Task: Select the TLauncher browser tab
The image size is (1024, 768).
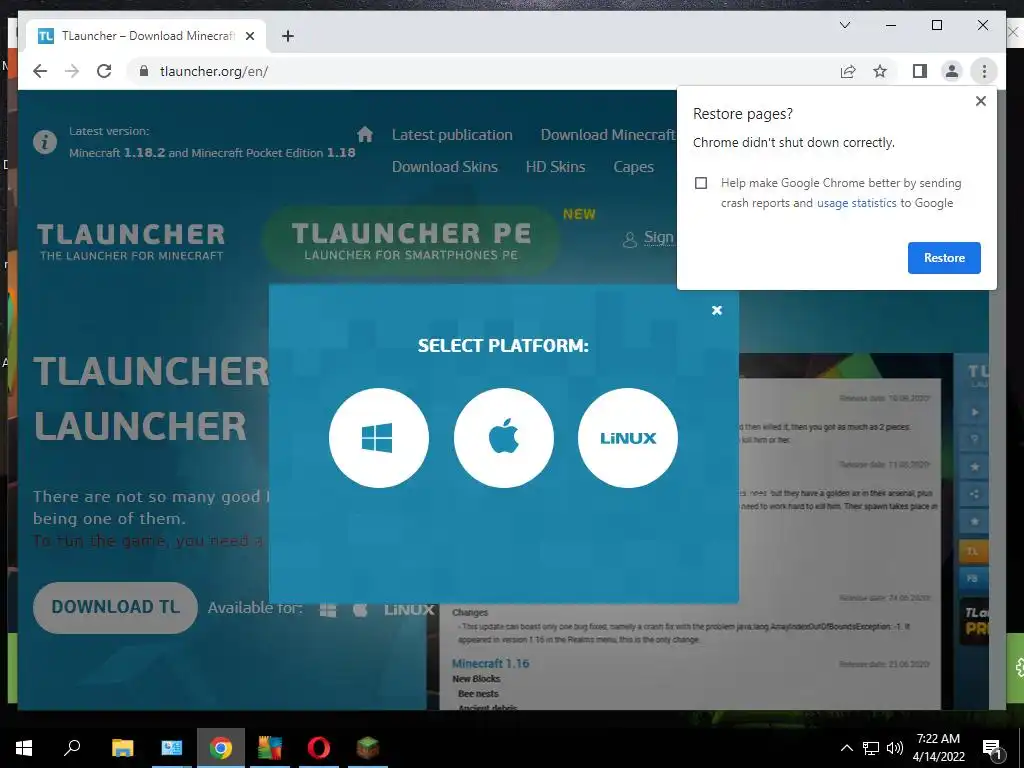Action: 146,36
